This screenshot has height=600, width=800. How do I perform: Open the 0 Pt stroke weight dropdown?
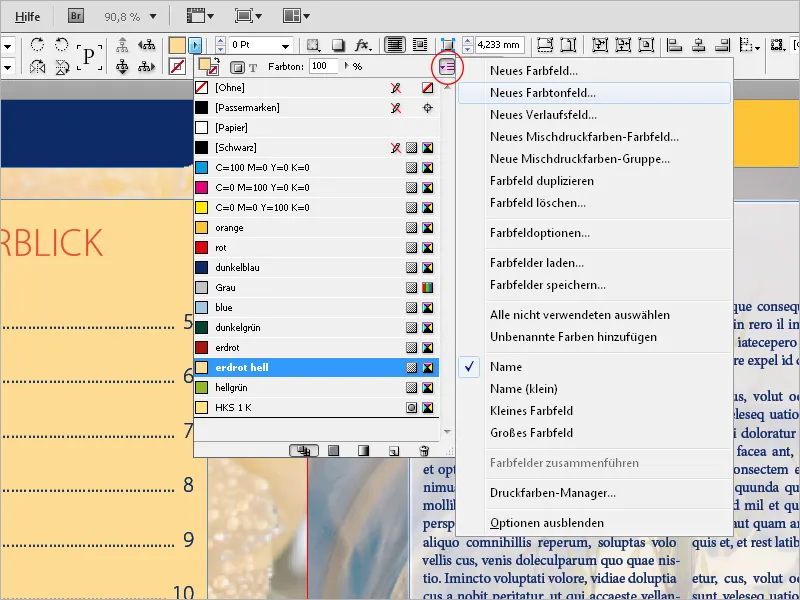tap(285, 45)
